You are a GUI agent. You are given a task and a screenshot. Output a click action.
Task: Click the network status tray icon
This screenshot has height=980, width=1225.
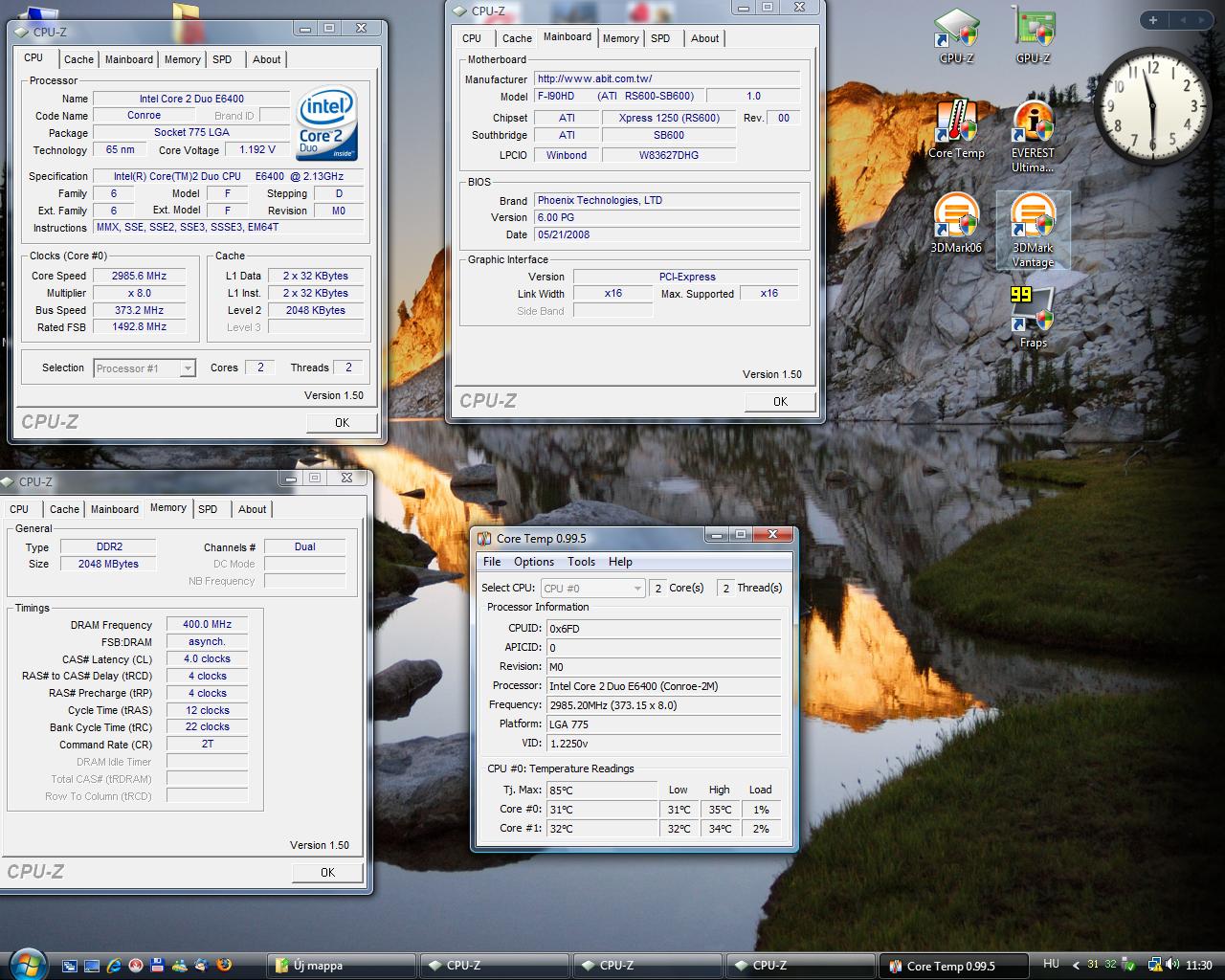click(x=1155, y=965)
